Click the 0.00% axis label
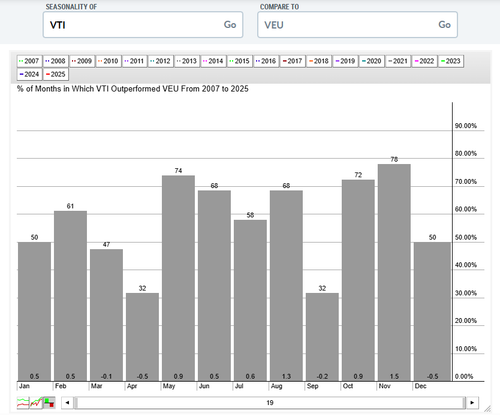This screenshot has width=500, height=415. [464, 377]
